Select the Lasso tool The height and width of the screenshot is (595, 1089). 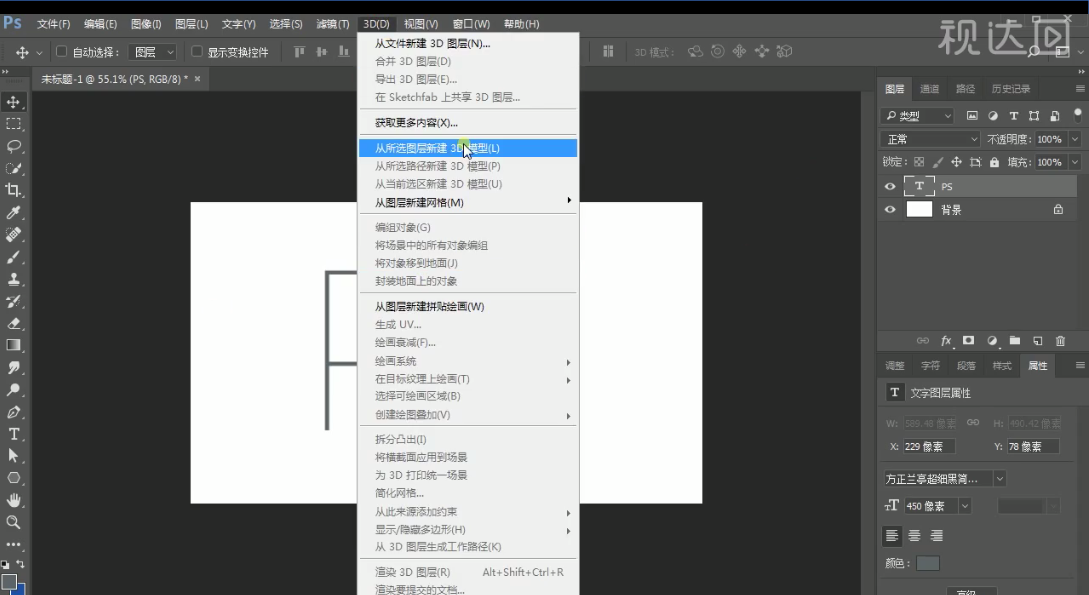[13, 146]
